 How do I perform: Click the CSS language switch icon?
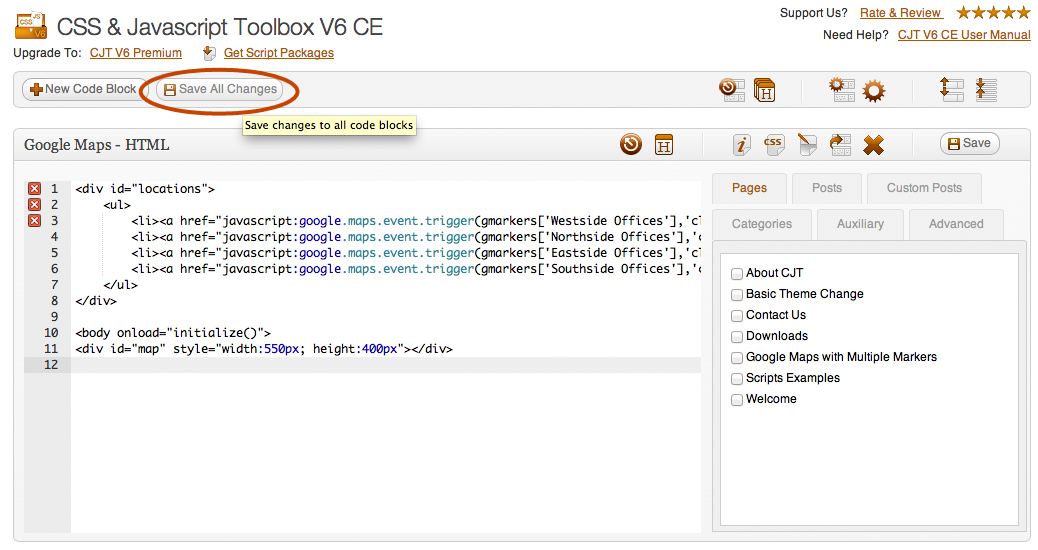(x=773, y=145)
